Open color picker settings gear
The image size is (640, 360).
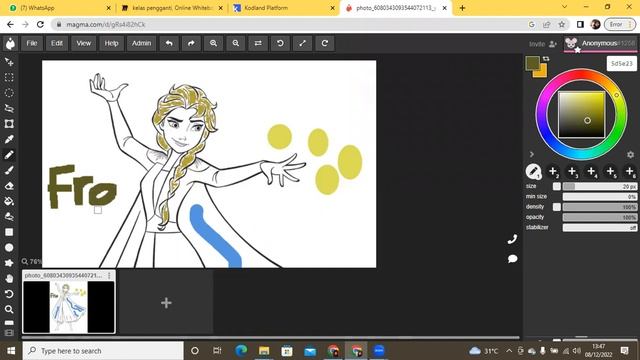click(x=630, y=155)
